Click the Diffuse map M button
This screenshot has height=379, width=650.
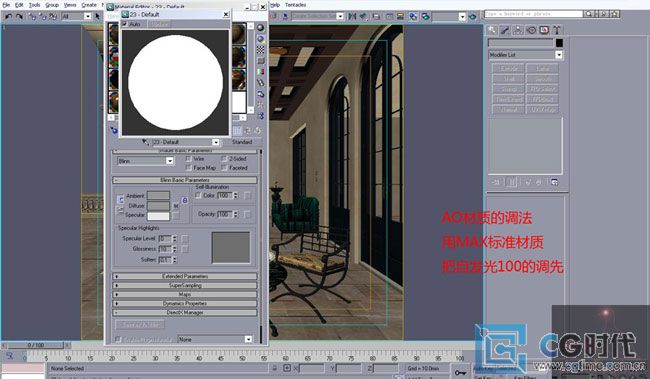tap(176, 206)
